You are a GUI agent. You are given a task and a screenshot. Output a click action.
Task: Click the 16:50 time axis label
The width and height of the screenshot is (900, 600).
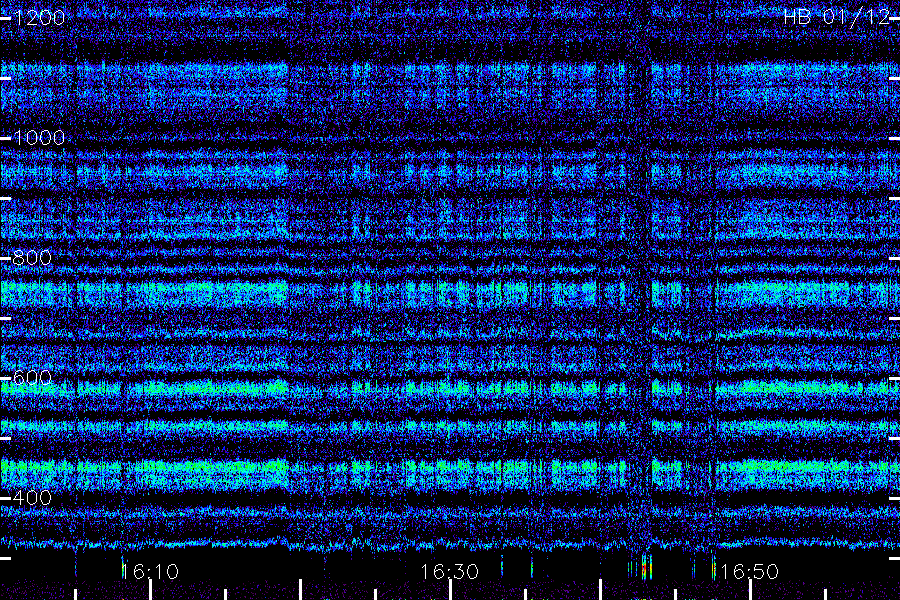tap(750, 572)
